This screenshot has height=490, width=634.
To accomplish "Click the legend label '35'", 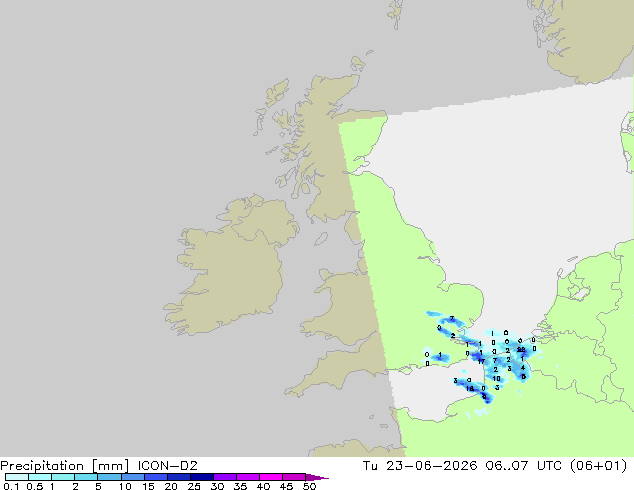I will pyautogui.click(x=240, y=486).
